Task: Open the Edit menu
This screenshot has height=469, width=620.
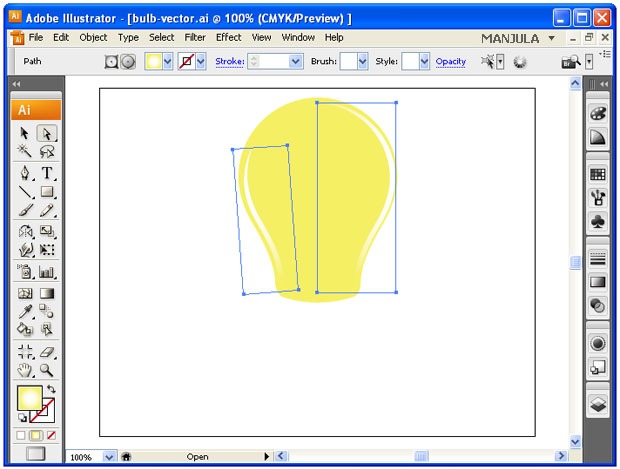Action: [x=61, y=38]
